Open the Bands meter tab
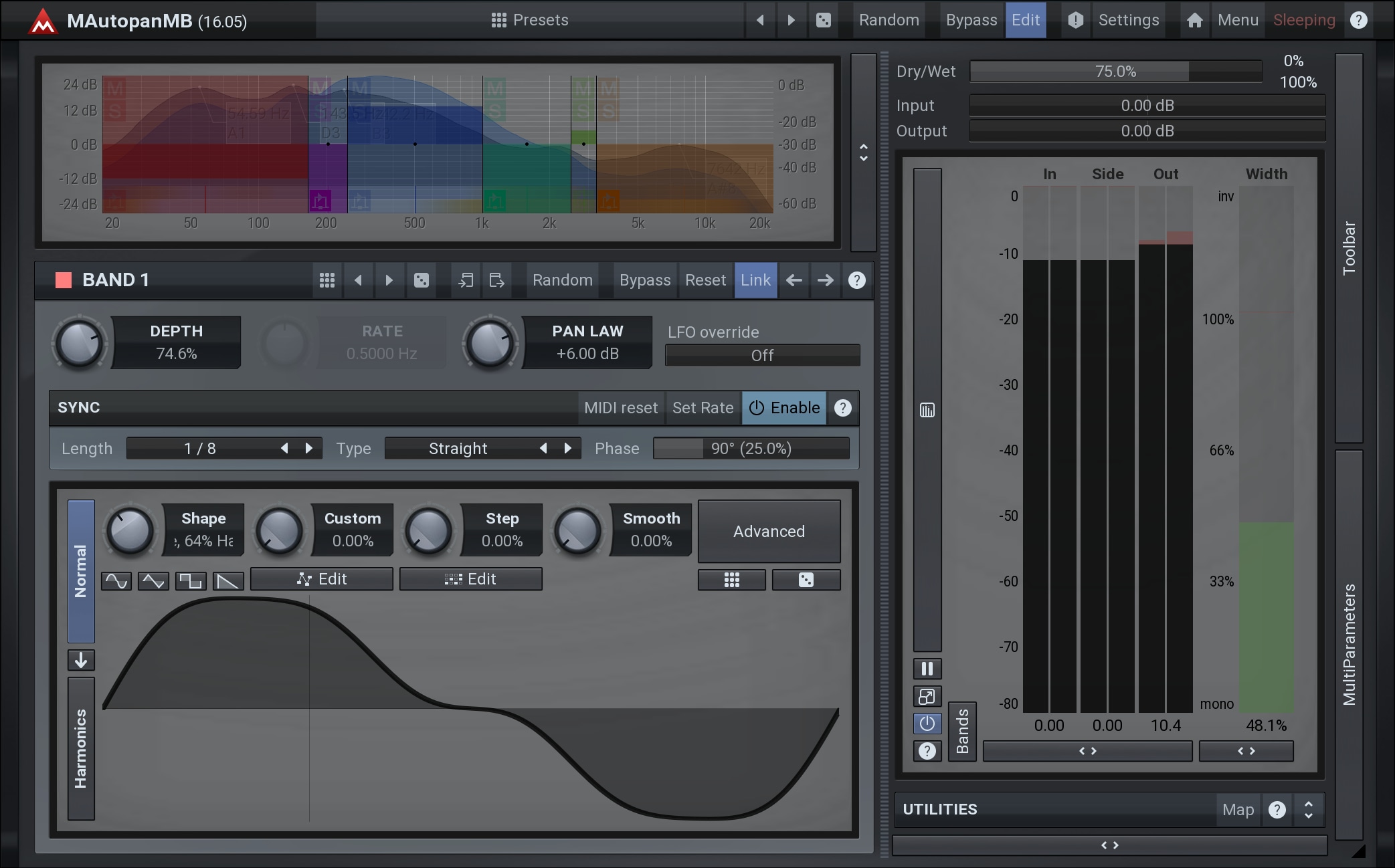The width and height of the screenshot is (1395, 868). coord(962,731)
